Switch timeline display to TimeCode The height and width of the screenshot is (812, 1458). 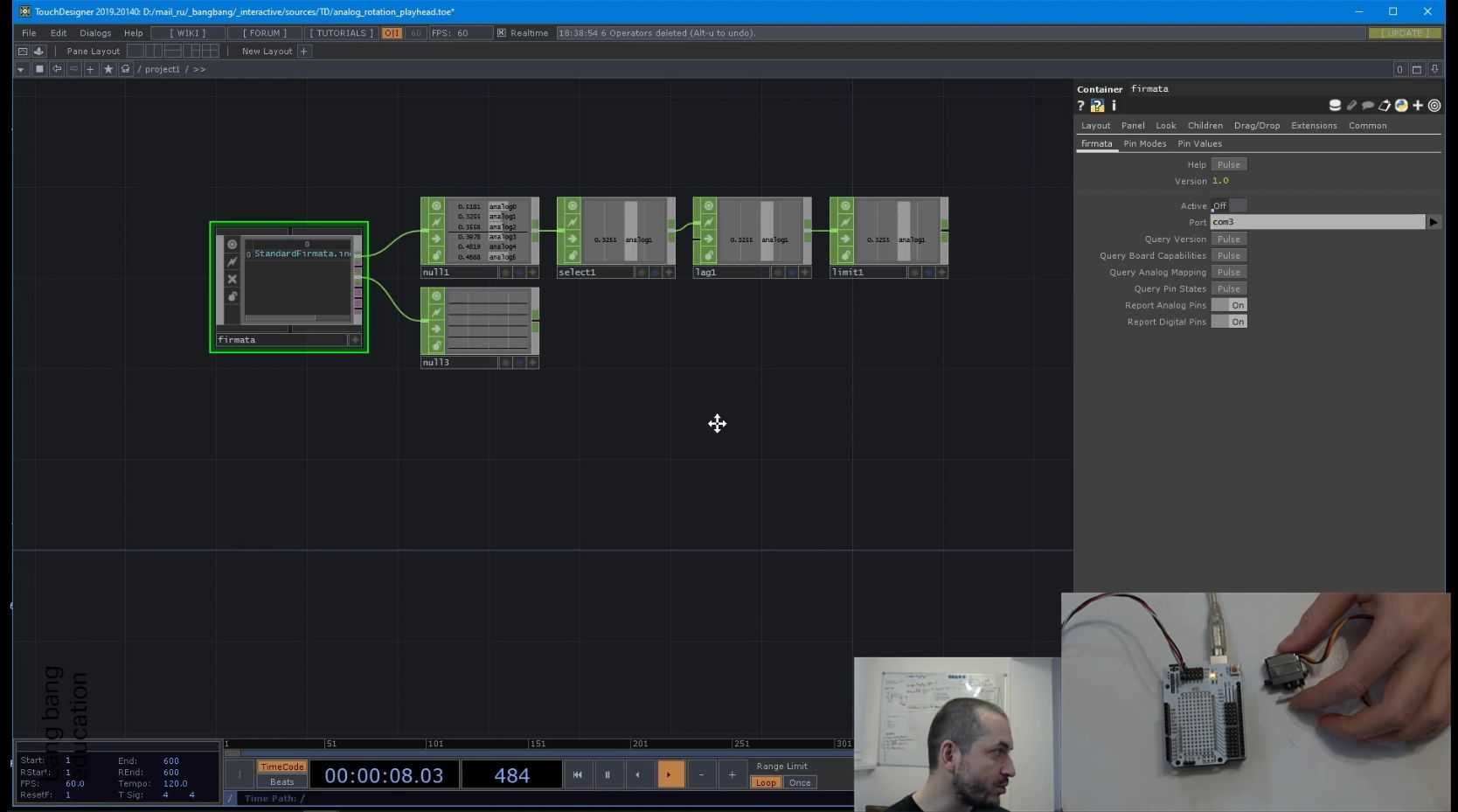click(x=282, y=767)
